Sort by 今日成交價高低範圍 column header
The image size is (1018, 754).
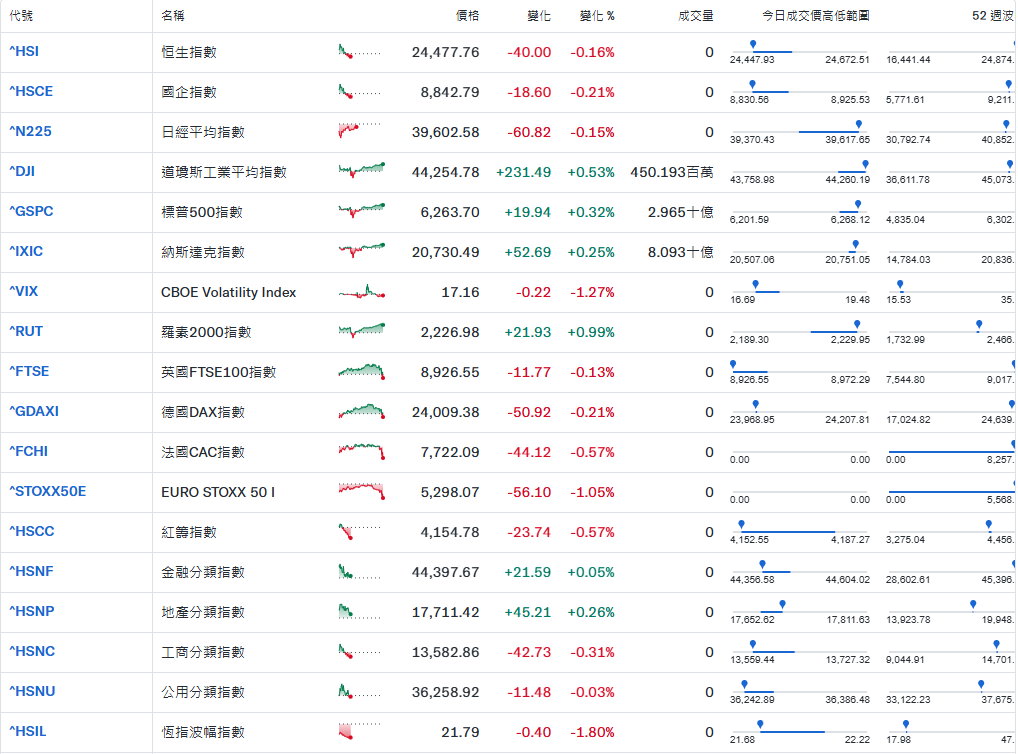tap(816, 16)
